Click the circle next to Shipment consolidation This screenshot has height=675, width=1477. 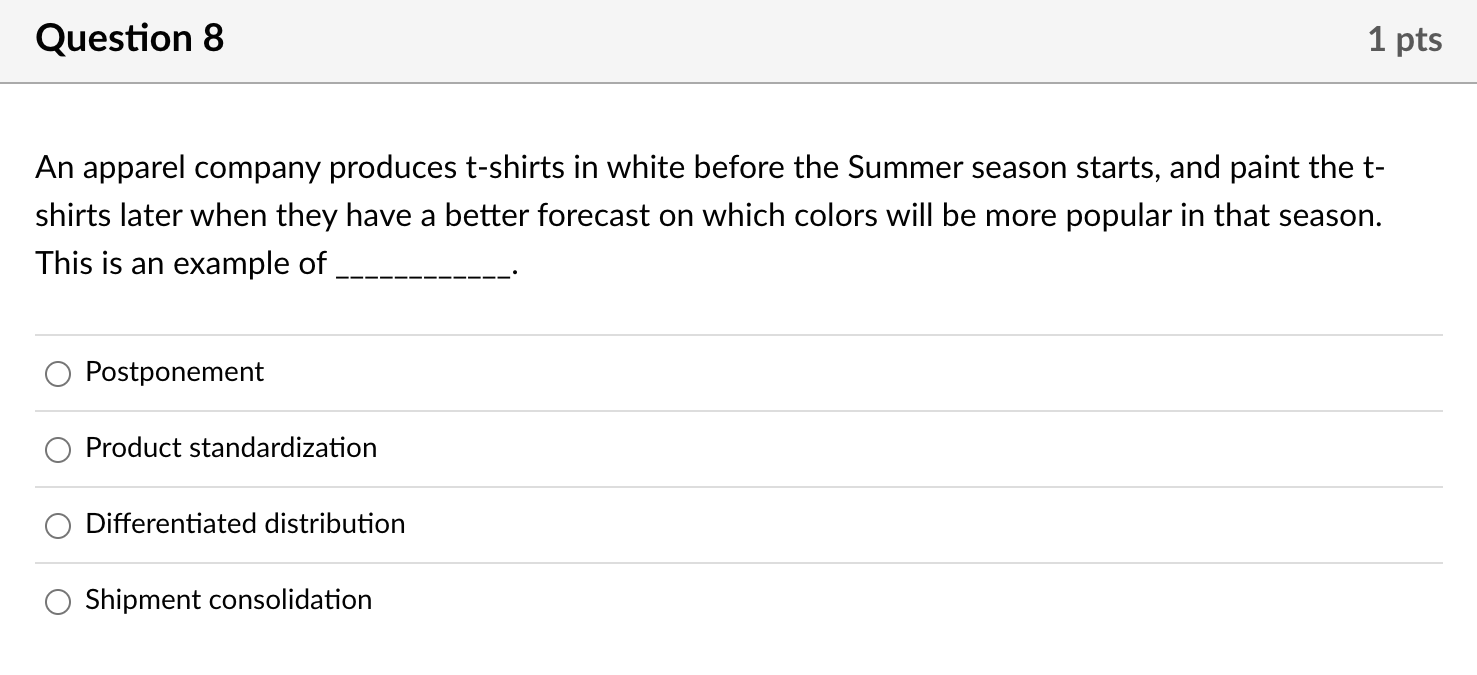click(58, 601)
